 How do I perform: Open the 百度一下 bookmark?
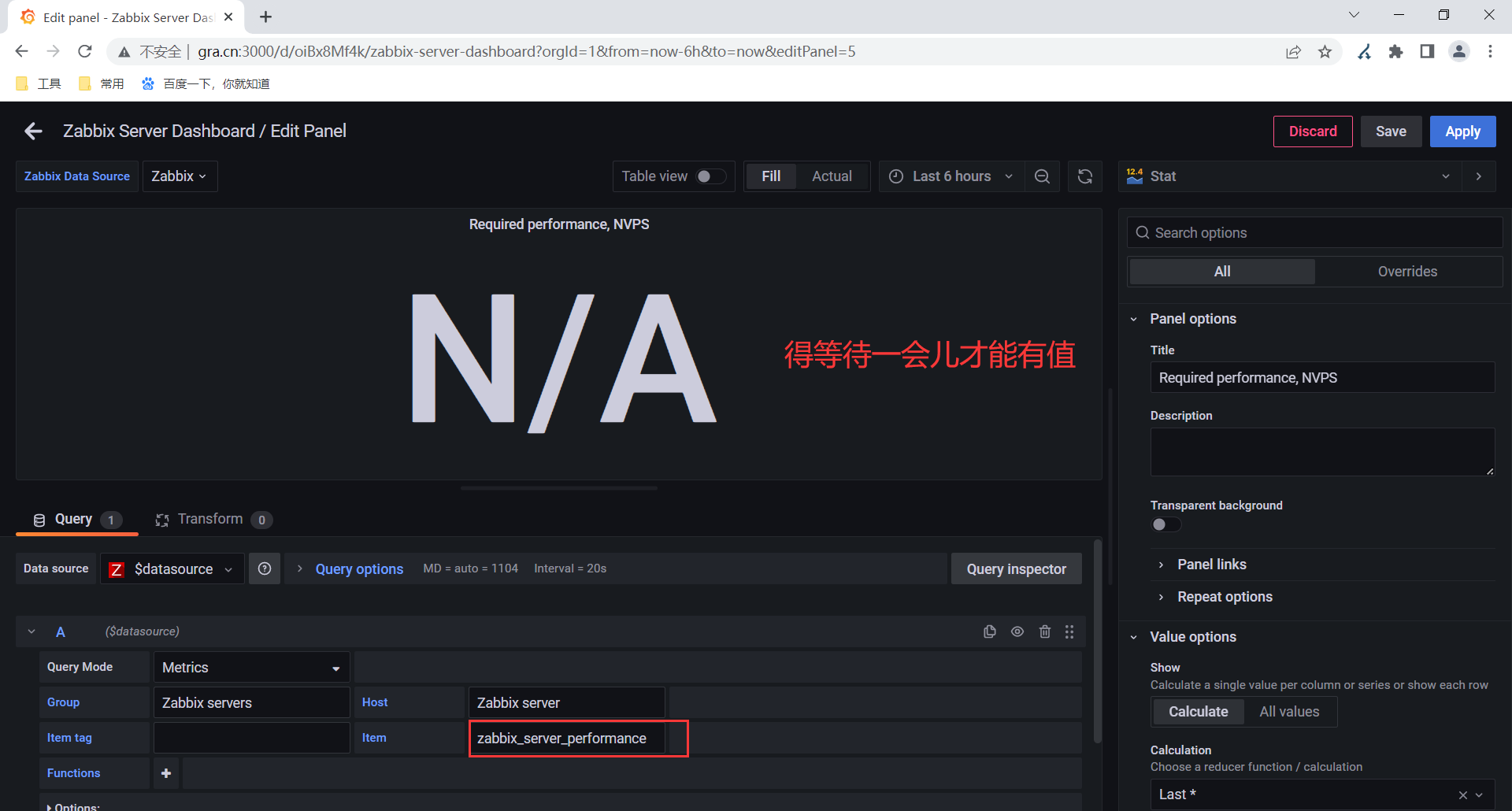(x=206, y=83)
